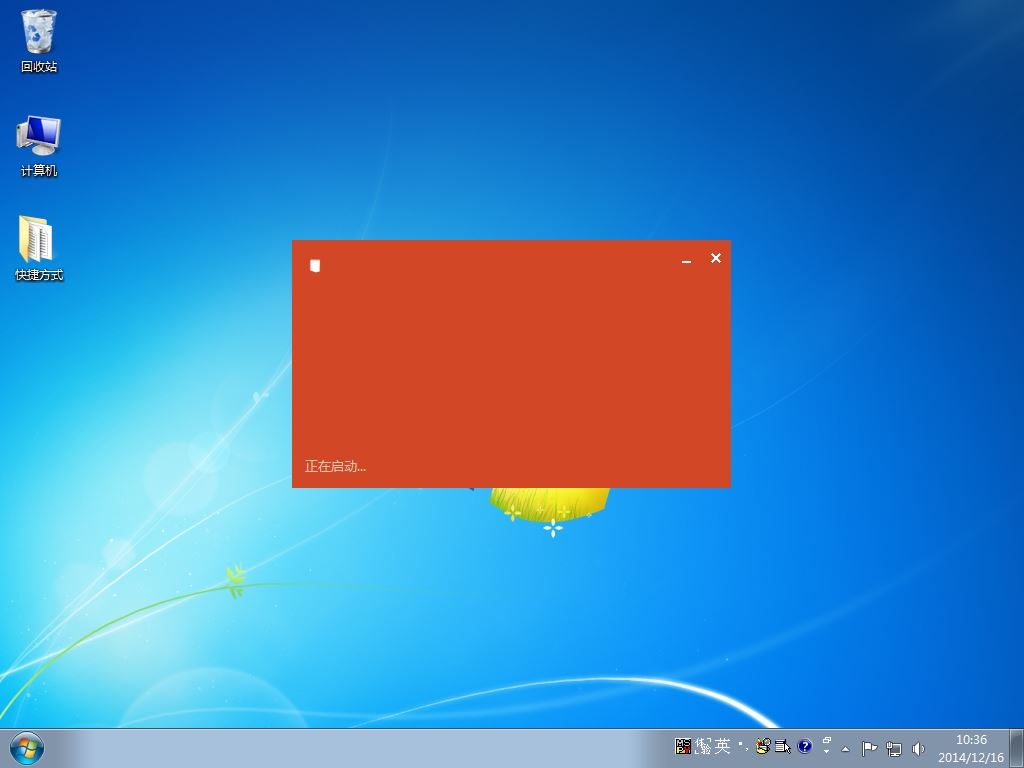1024x768 pixels.
Task: Open the network tray icon
Action: pyautogui.click(x=894, y=748)
